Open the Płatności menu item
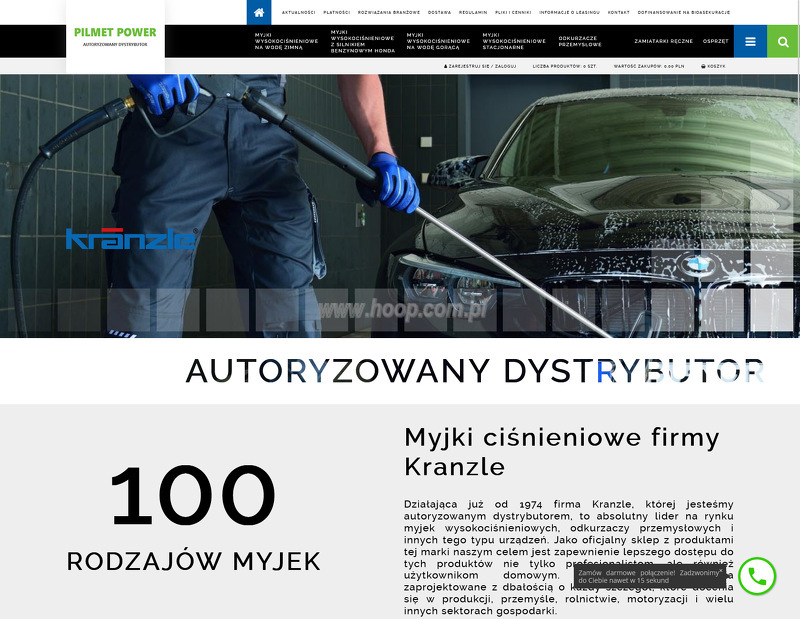 337,12
